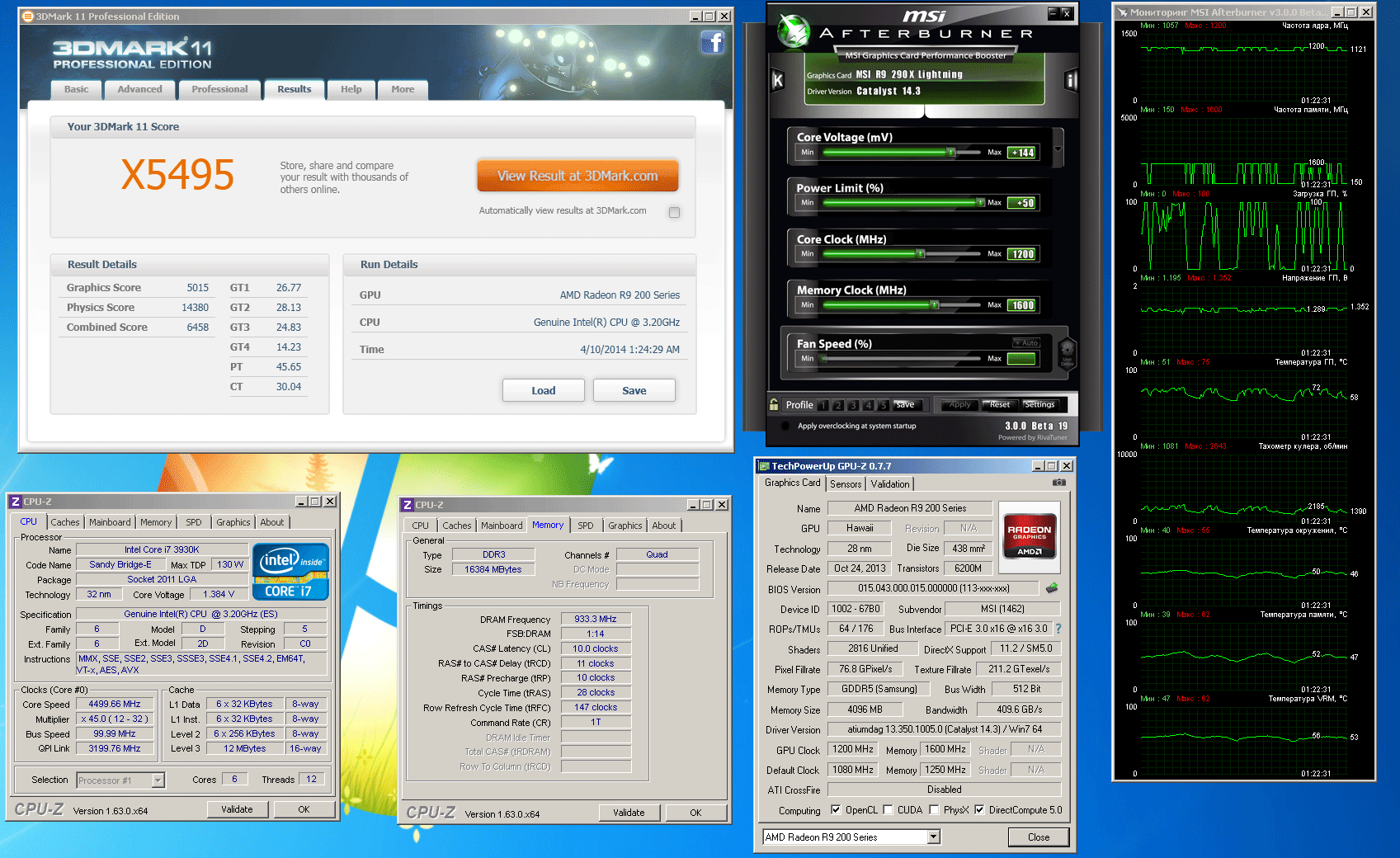Toggle the PhysX checkbox in GPU-Z
Image resolution: width=1400 pixels, height=858 pixels.
tap(934, 810)
